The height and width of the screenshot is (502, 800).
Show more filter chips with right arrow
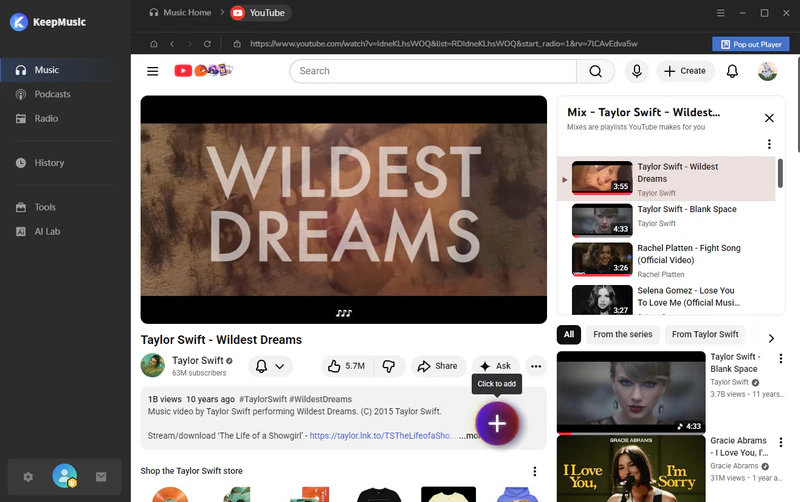771,338
